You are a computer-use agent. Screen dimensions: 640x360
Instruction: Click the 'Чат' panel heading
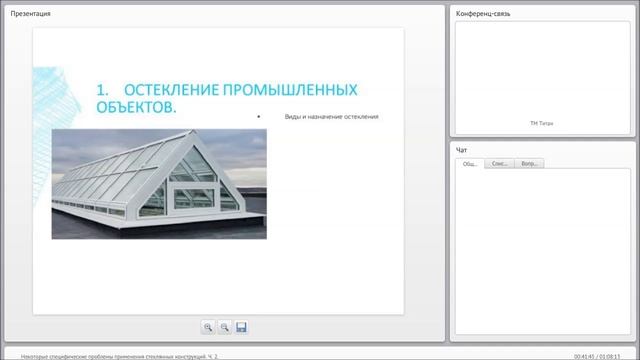461,150
